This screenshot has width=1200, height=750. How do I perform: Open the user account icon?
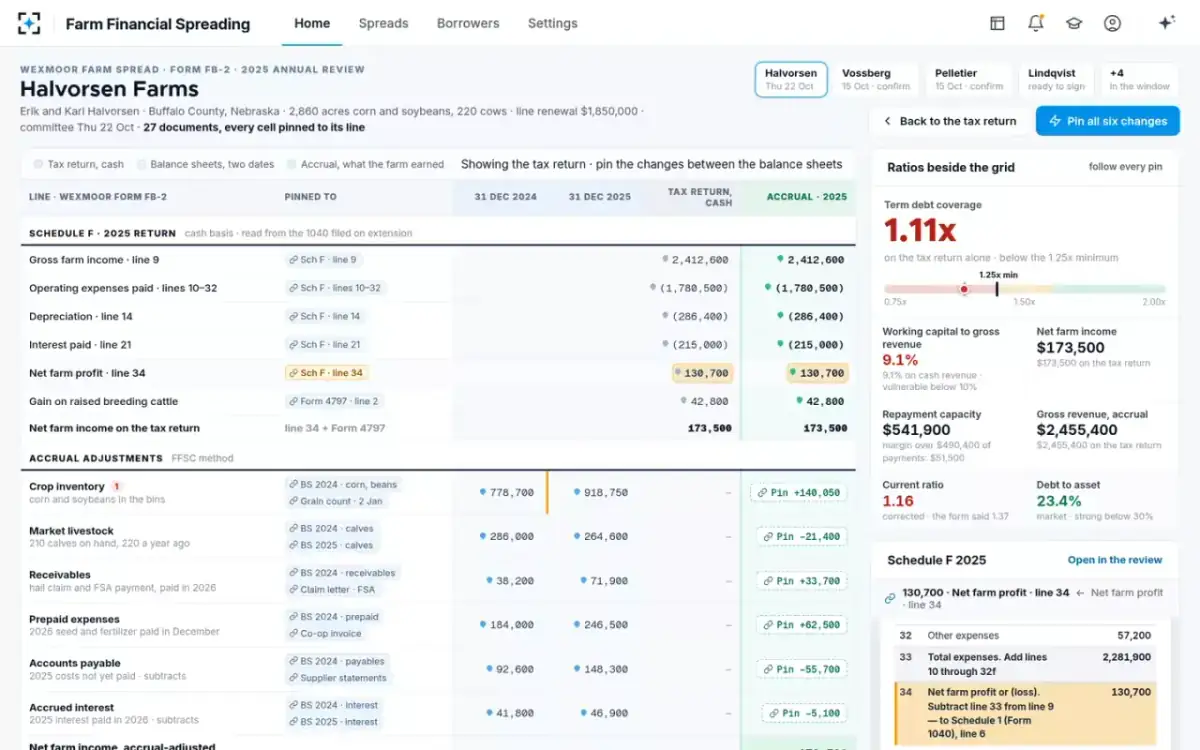(x=1112, y=23)
